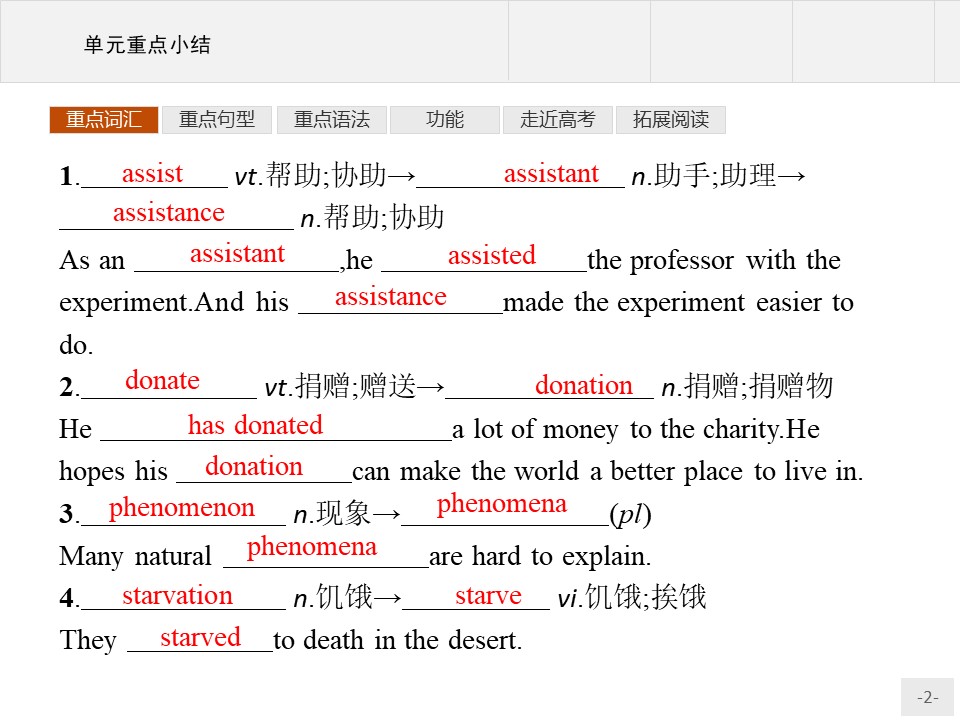The width and height of the screenshot is (960, 720).
Task: Click the has donated filled blank
Action: coord(257,425)
